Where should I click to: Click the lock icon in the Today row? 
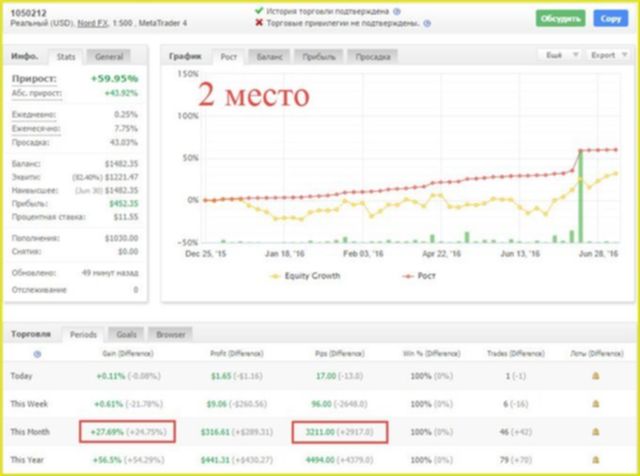[596, 376]
